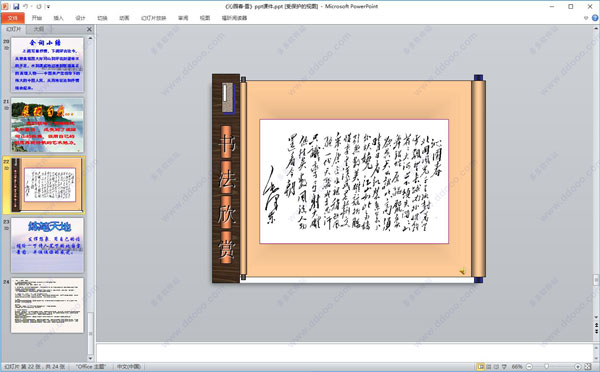The image size is (600, 372).
Task: Click the animation star icon beside slide 21
Action: coord(6,108)
